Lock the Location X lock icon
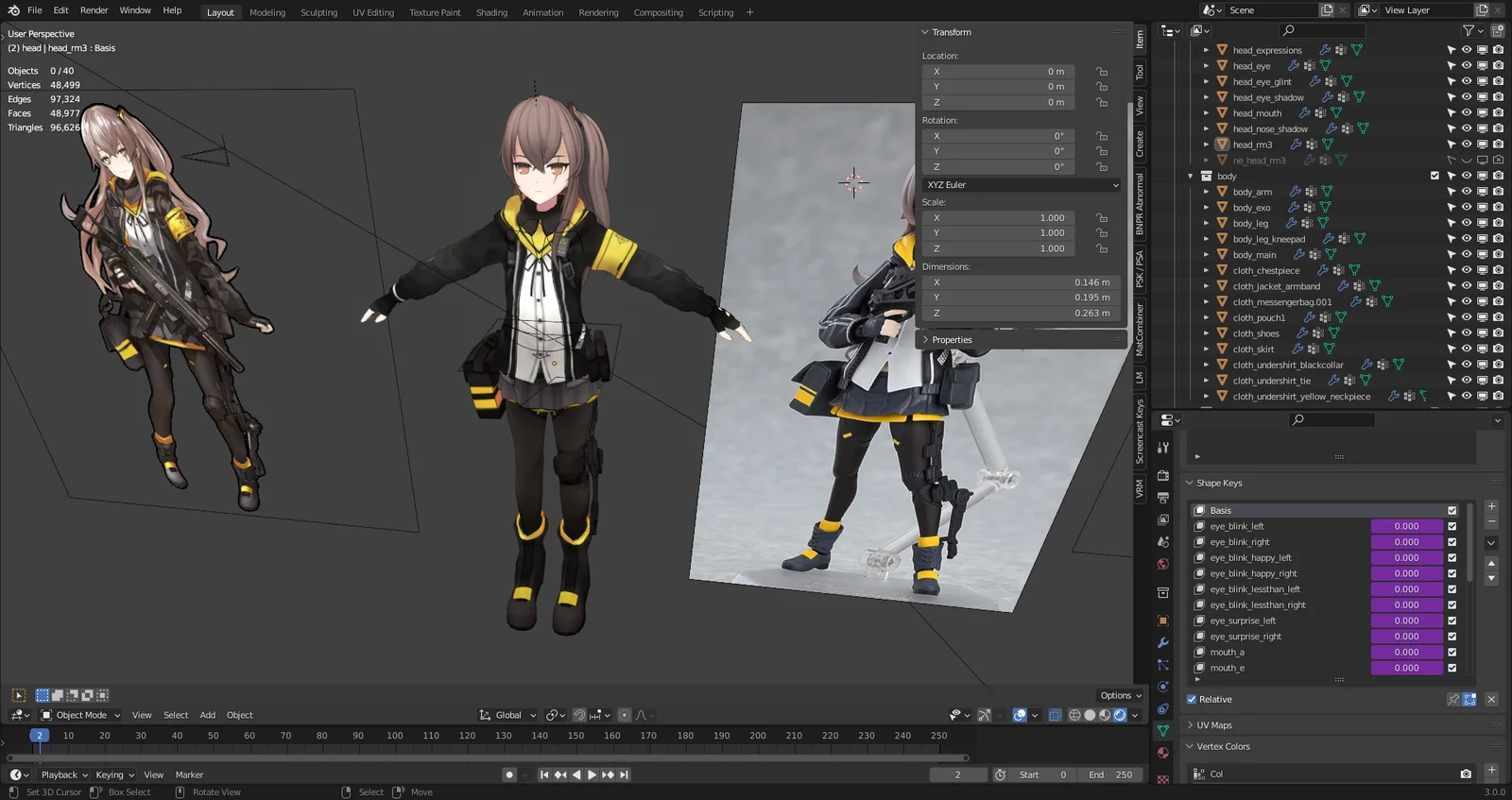Viewport: 1512px width, 800px height. click(1102, 72)
